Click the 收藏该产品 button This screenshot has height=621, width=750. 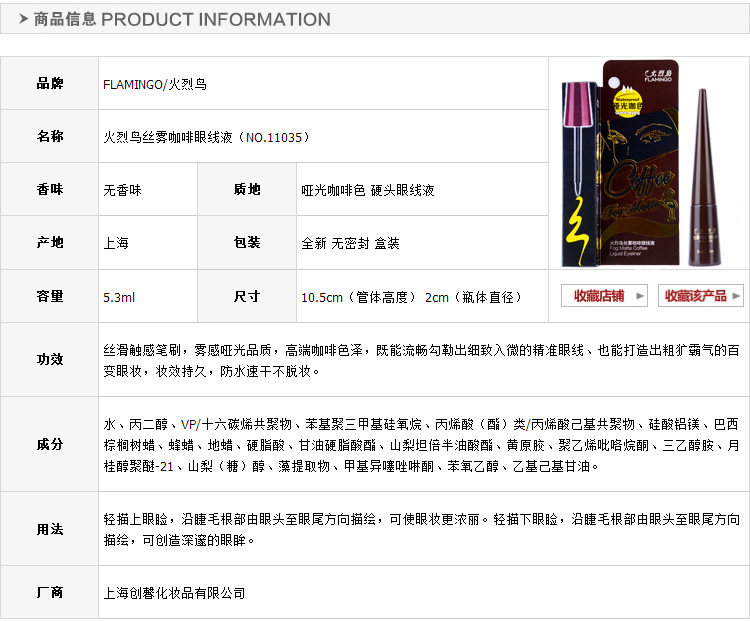pos(701,296)
